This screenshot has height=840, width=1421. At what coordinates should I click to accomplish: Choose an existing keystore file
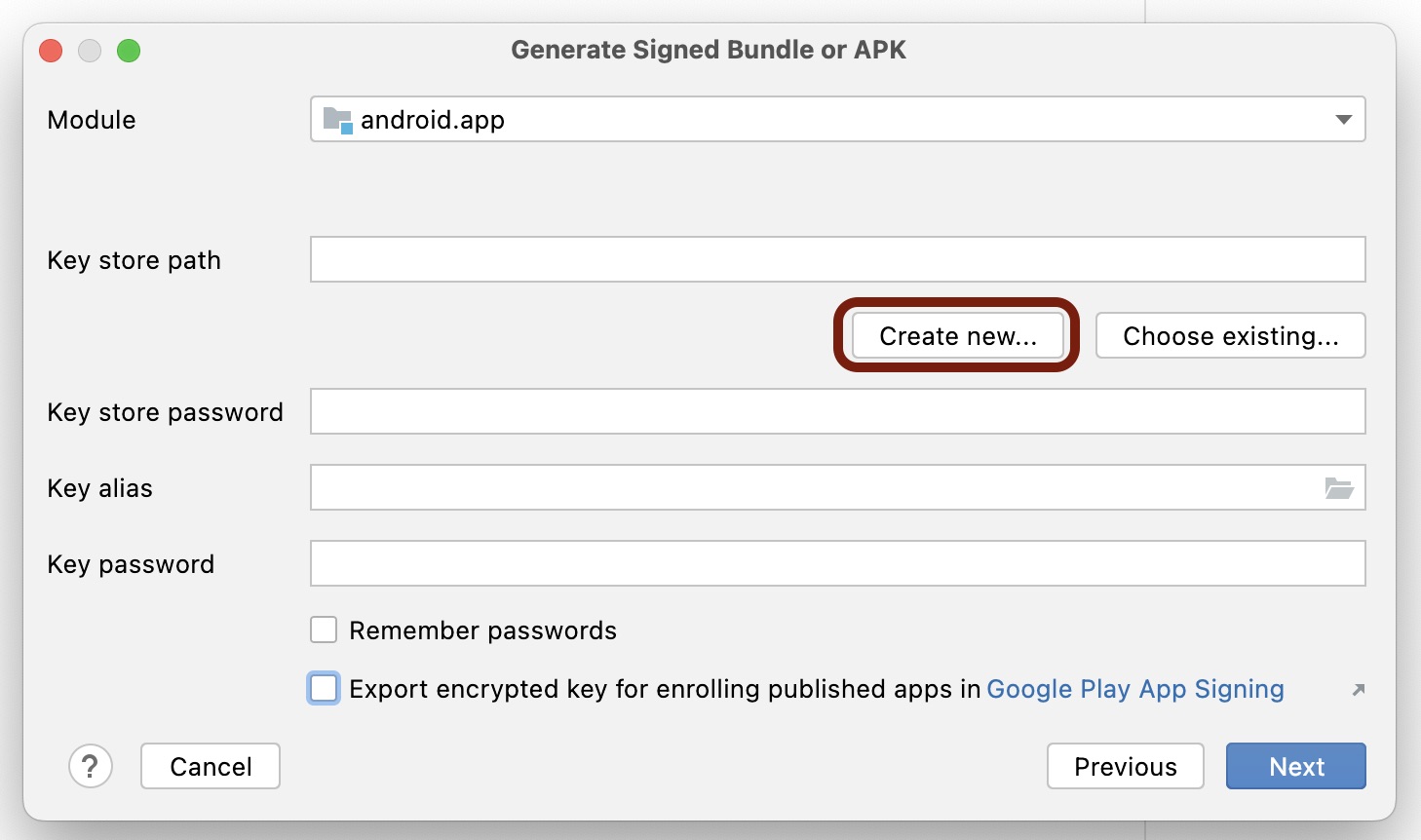[1230, 335]
